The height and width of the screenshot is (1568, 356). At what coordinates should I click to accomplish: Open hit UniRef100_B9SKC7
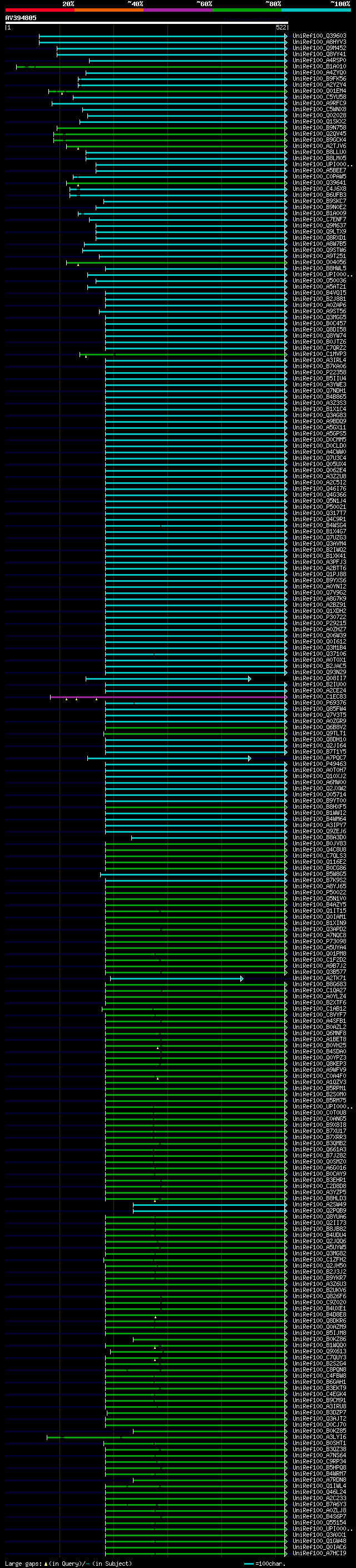pos(319,201)
